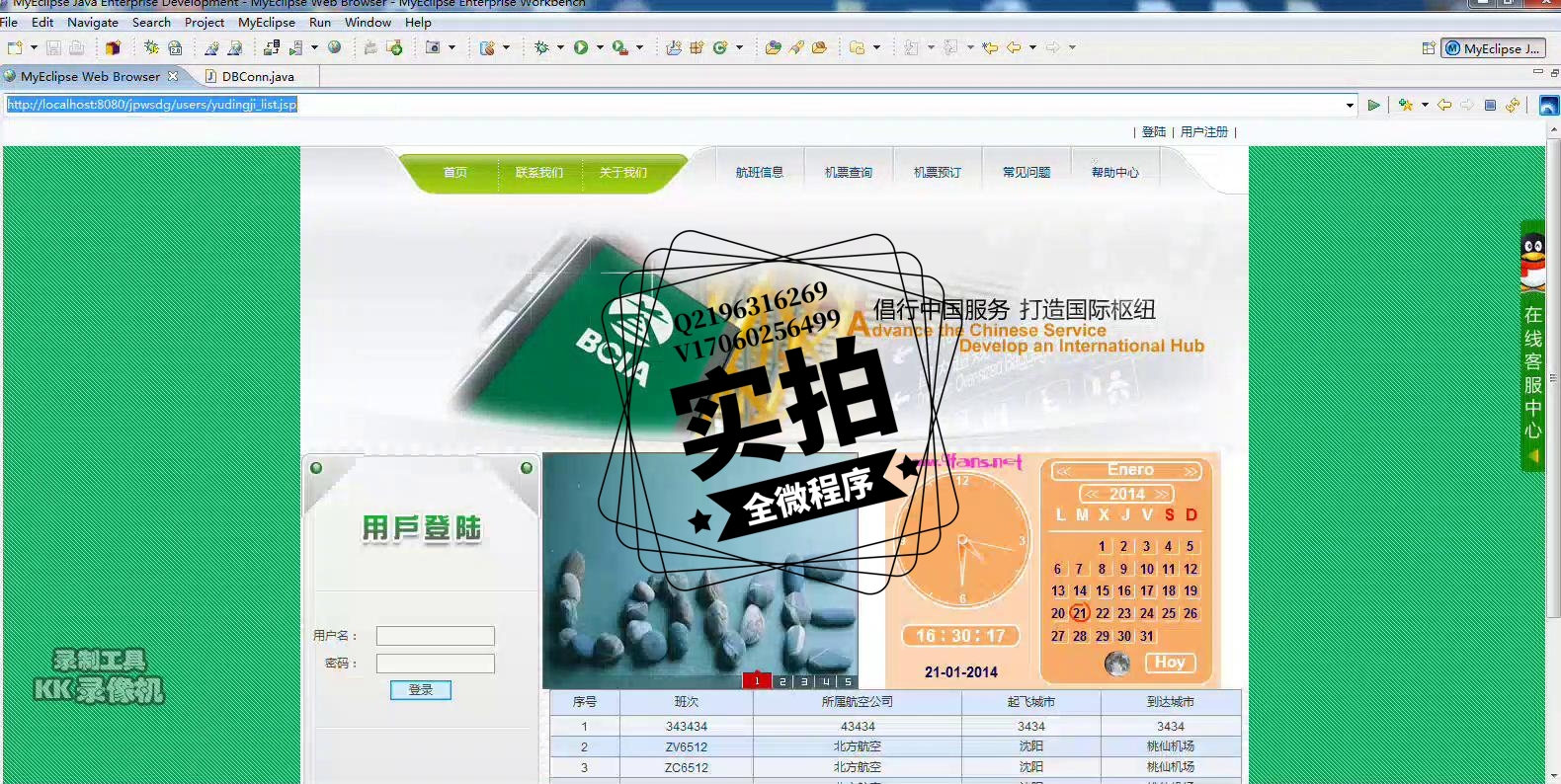Open the Project menu
Screen dimensions: 1561x784
pos(205,22)
